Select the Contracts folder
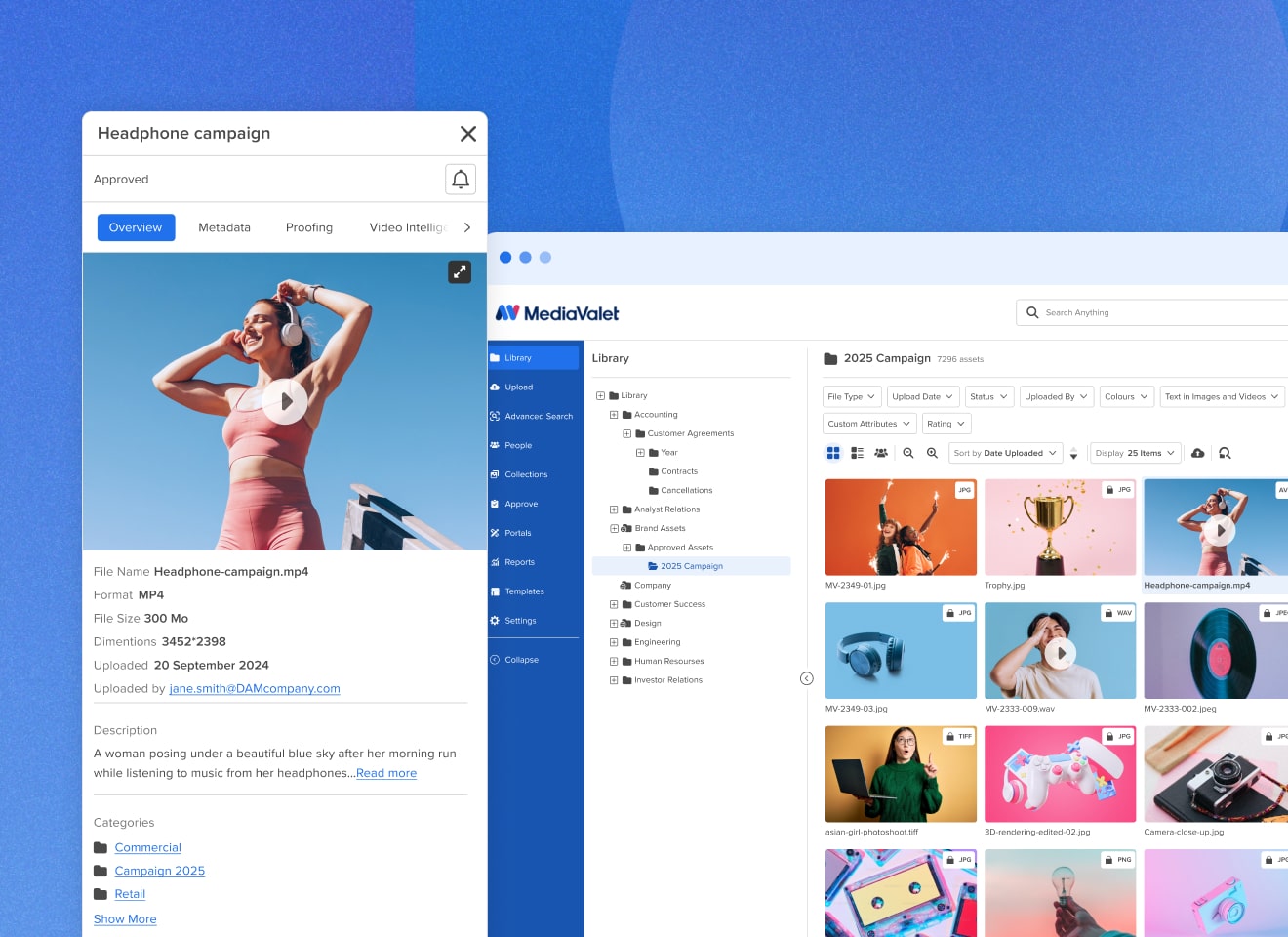 coord(673,472)
